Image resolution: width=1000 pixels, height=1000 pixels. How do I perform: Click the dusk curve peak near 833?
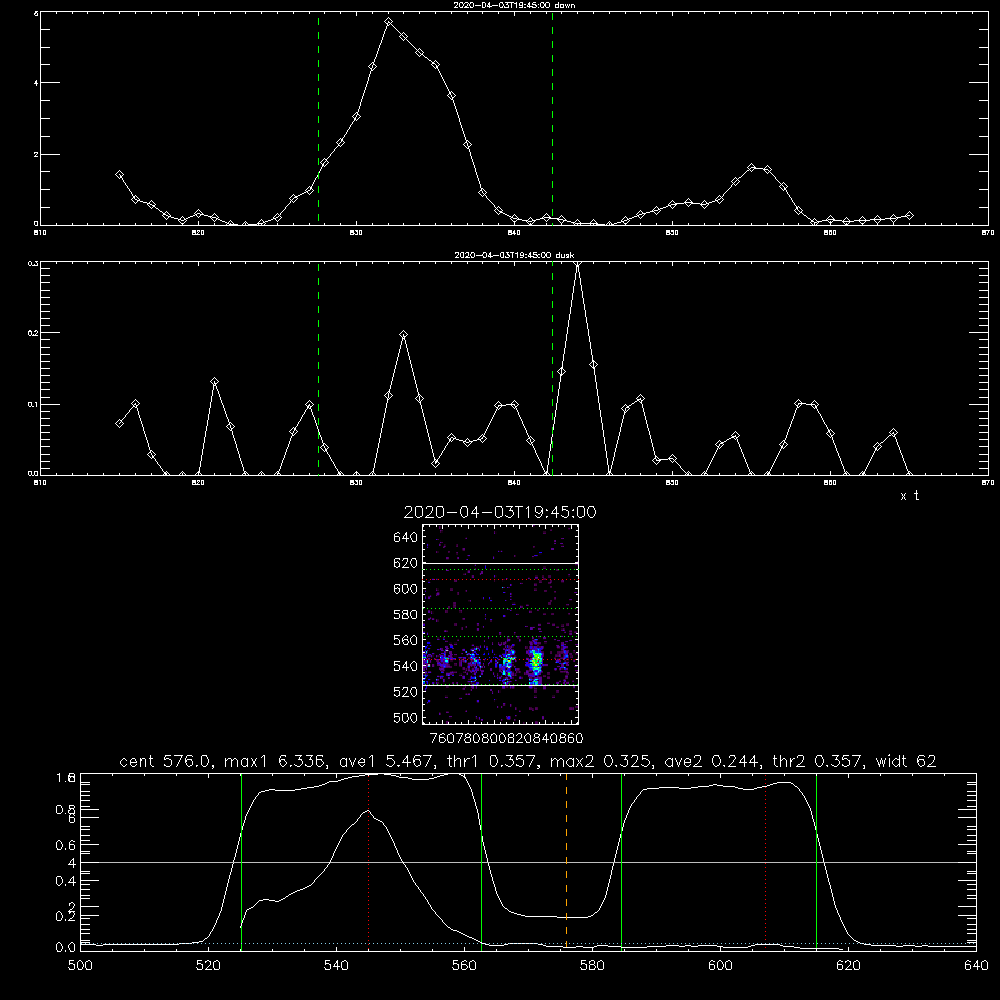click(403, 334)
